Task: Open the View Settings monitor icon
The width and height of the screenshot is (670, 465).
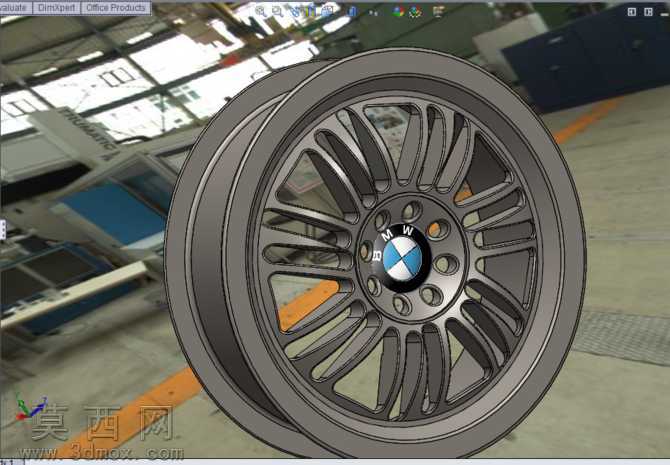Action: coord(438,12)
